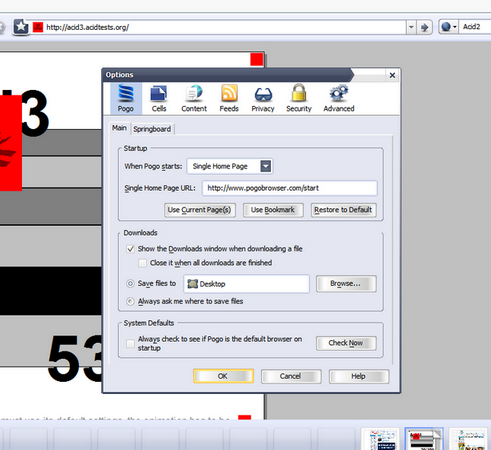Screen dimensions: 491x450
Task: Click Restore to Default button
Action: coord(343,210)
